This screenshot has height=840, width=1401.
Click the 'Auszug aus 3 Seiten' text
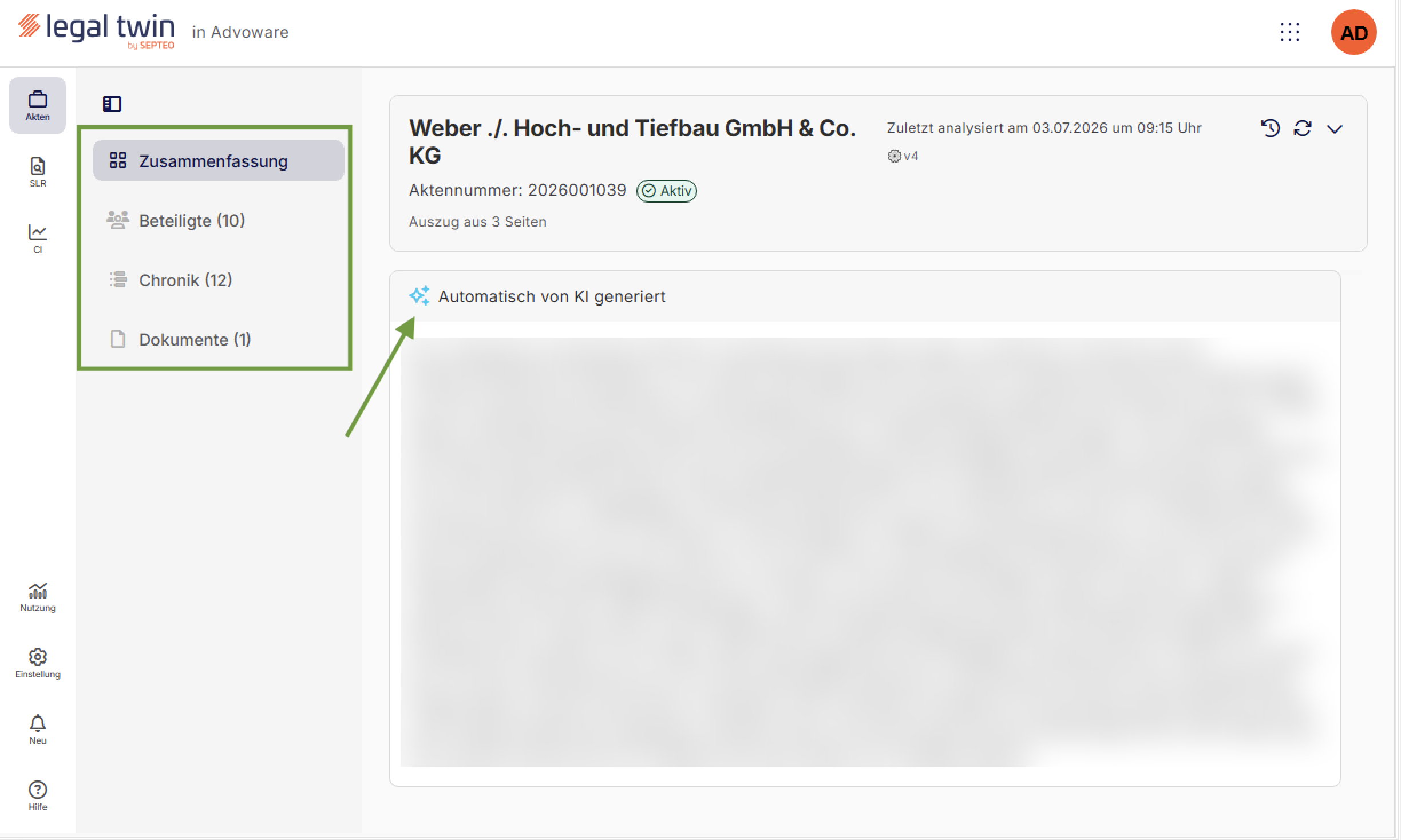point(477,221)
